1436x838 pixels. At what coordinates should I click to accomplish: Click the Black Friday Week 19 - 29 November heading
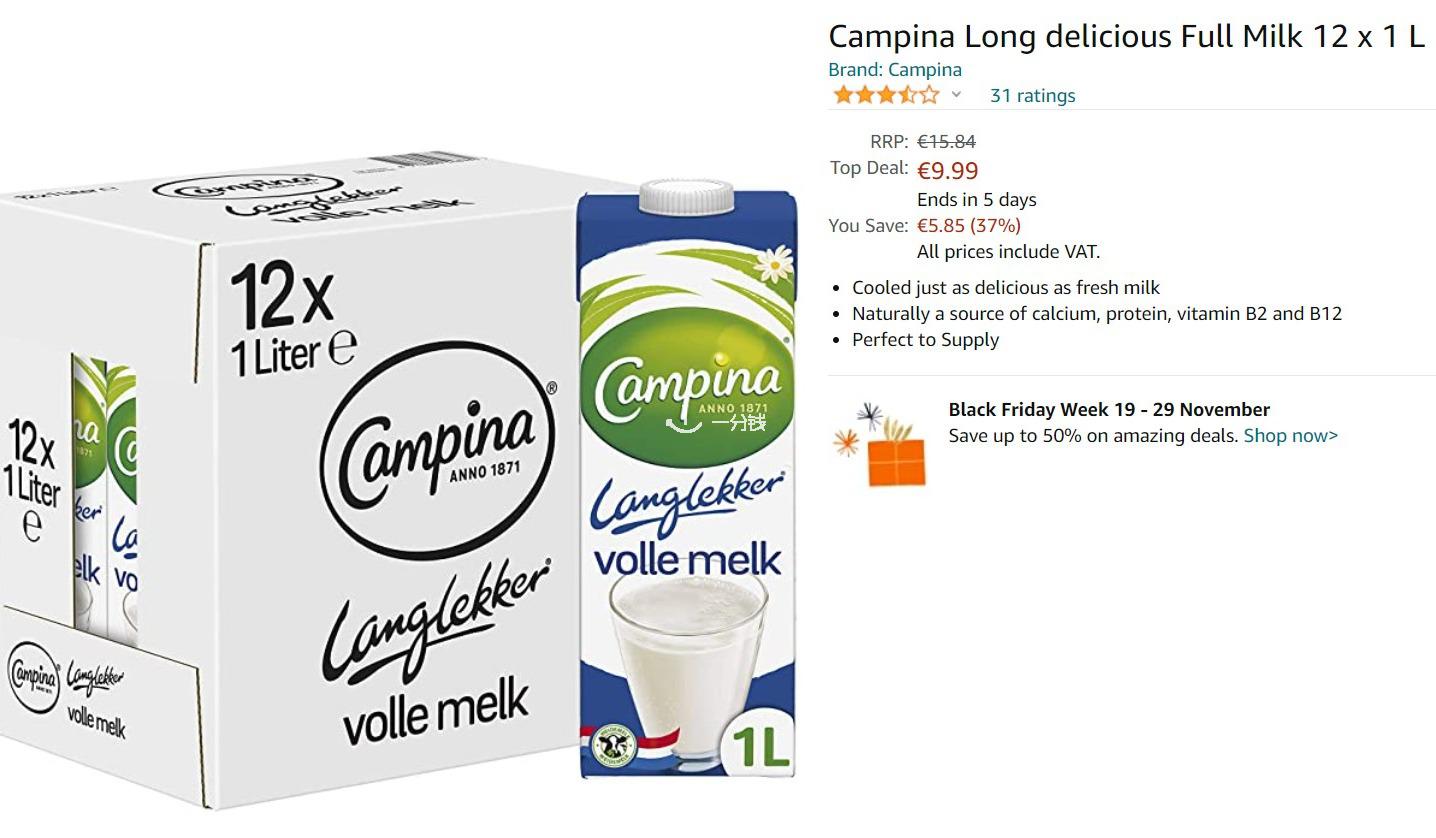click(x=1109, y=410)
